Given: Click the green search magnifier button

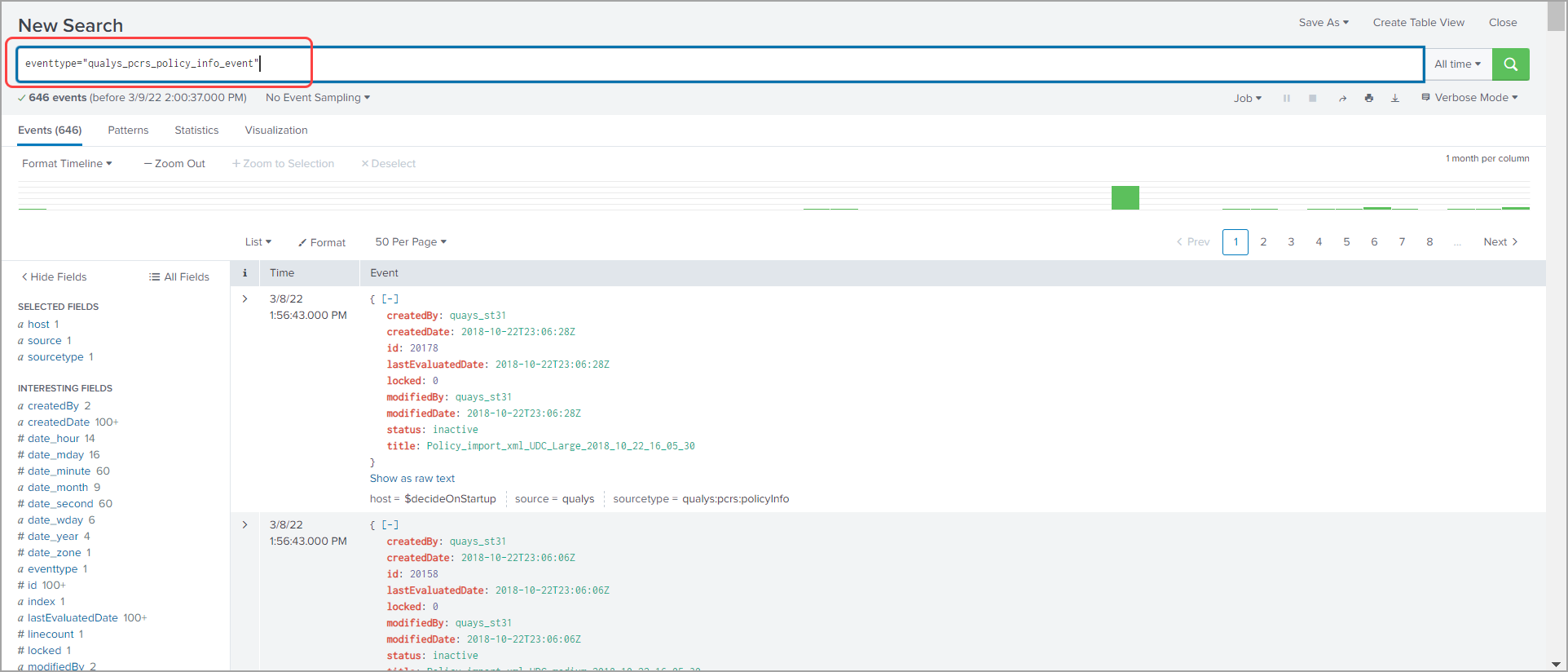Looking at the screenshot, I should [x=1510, y=64].
